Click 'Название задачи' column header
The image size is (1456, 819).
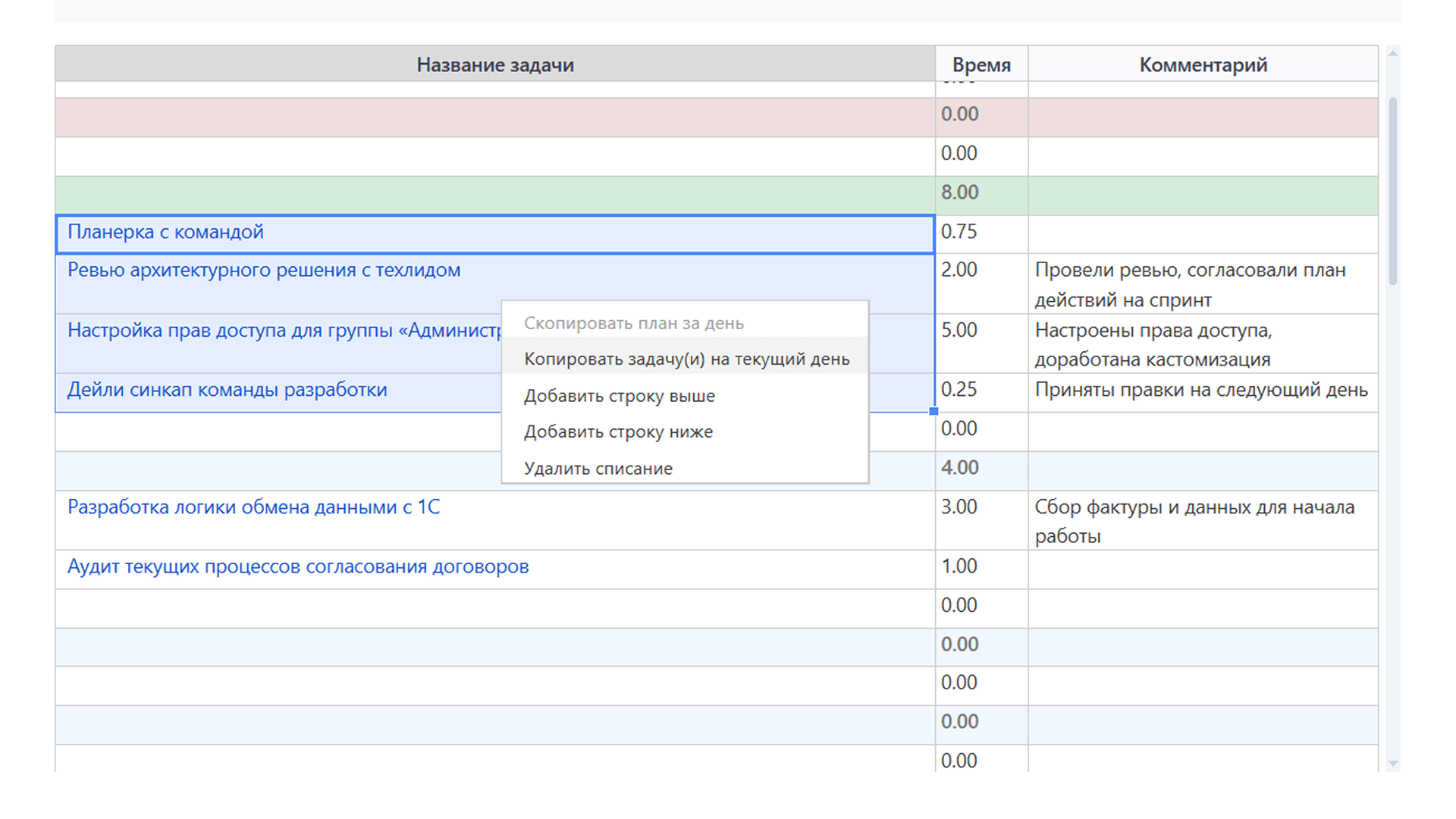[x=494, y=65]
